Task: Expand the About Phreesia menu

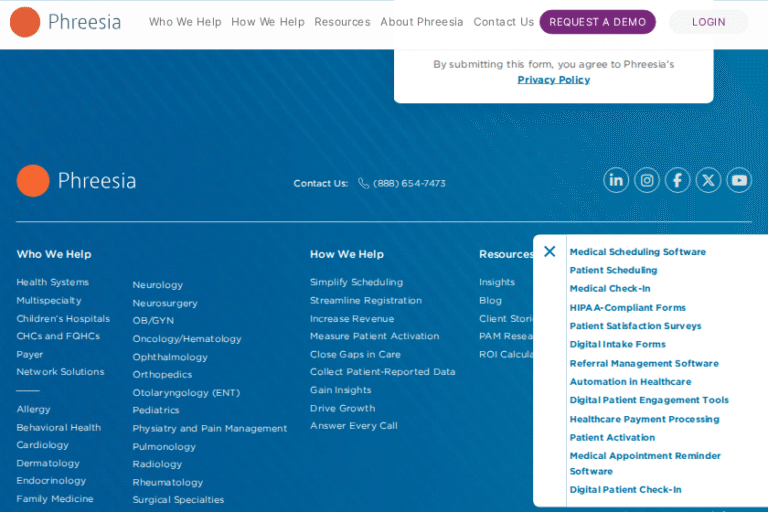Action: tap(421, 22)
